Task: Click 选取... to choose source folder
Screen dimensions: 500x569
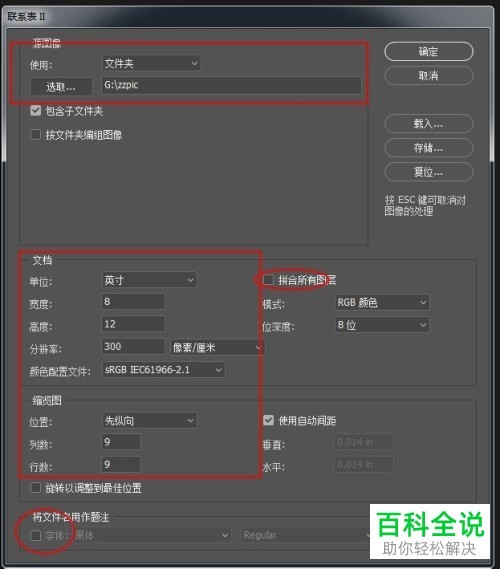Action: pos(61,87)
